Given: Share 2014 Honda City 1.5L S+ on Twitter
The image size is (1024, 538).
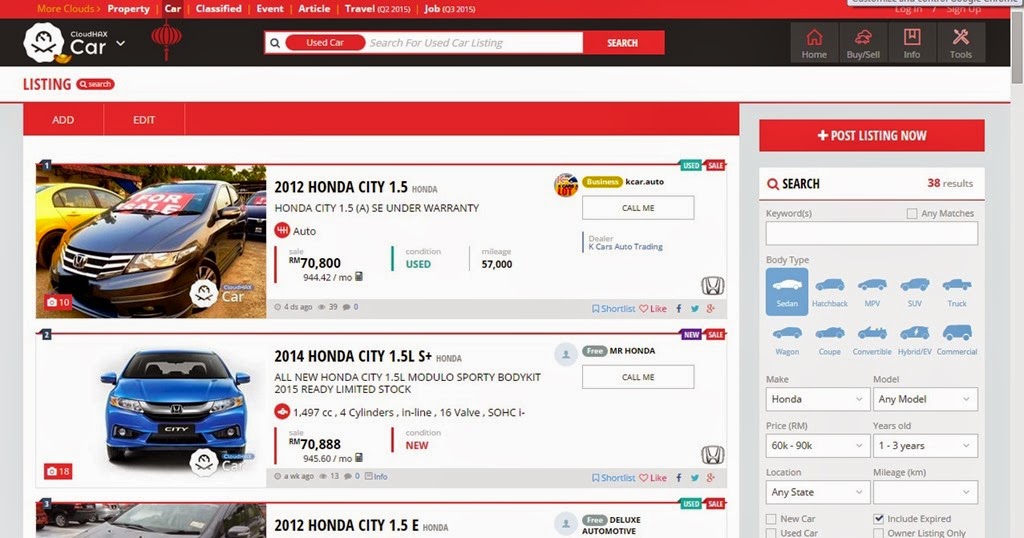Looking at the screenshot, I should pyautogui.click(x=695, y=478).
